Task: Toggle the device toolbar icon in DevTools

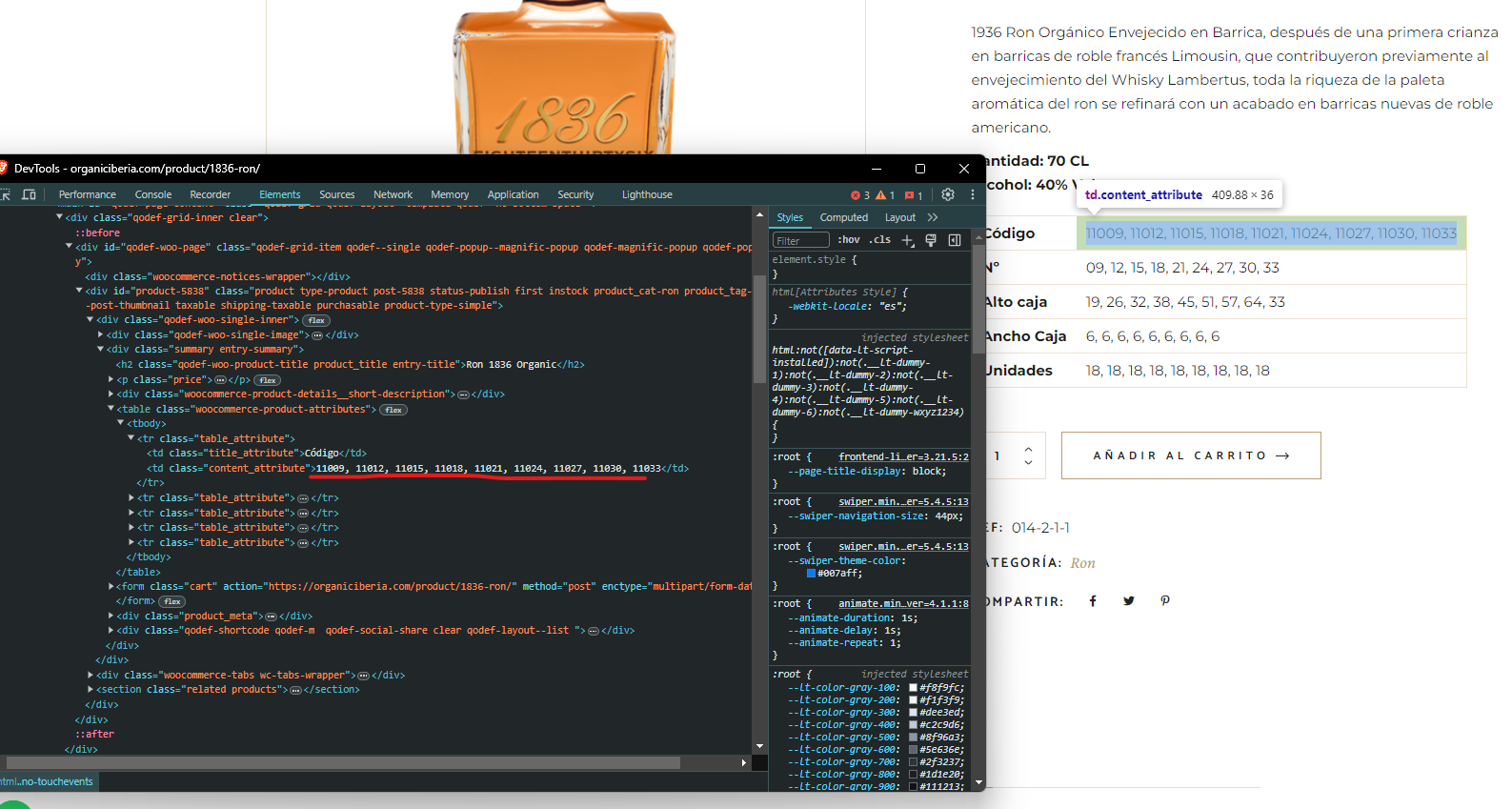Action: [x=29, y=194]
